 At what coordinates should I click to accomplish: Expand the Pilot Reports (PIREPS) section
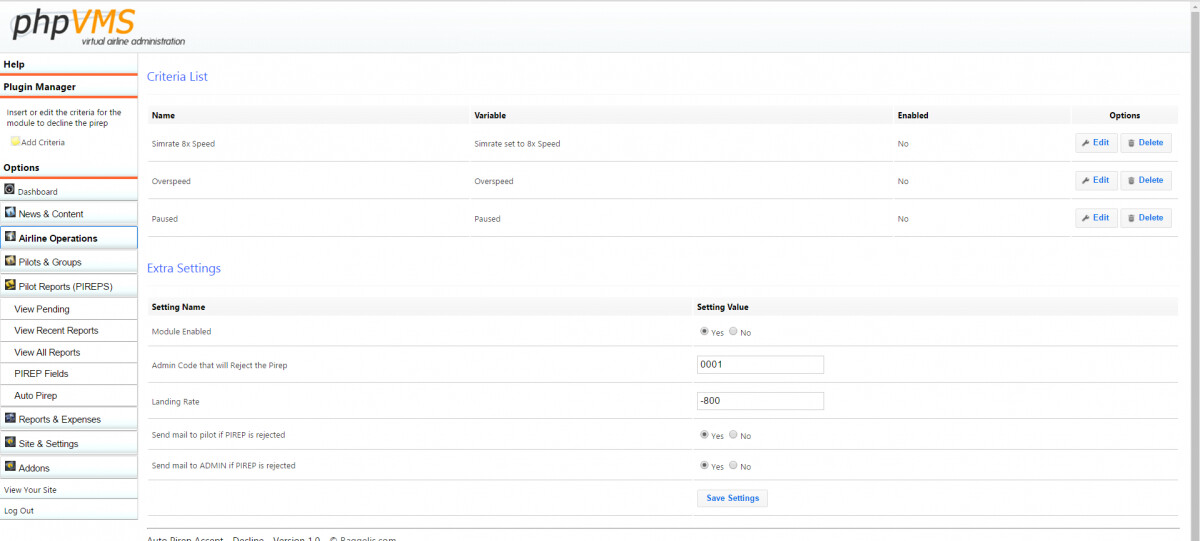69,286
